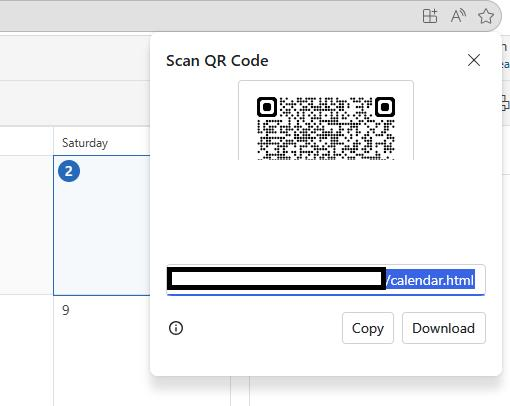Click the highlighted /calendar.html text

[x=430, y=280]
